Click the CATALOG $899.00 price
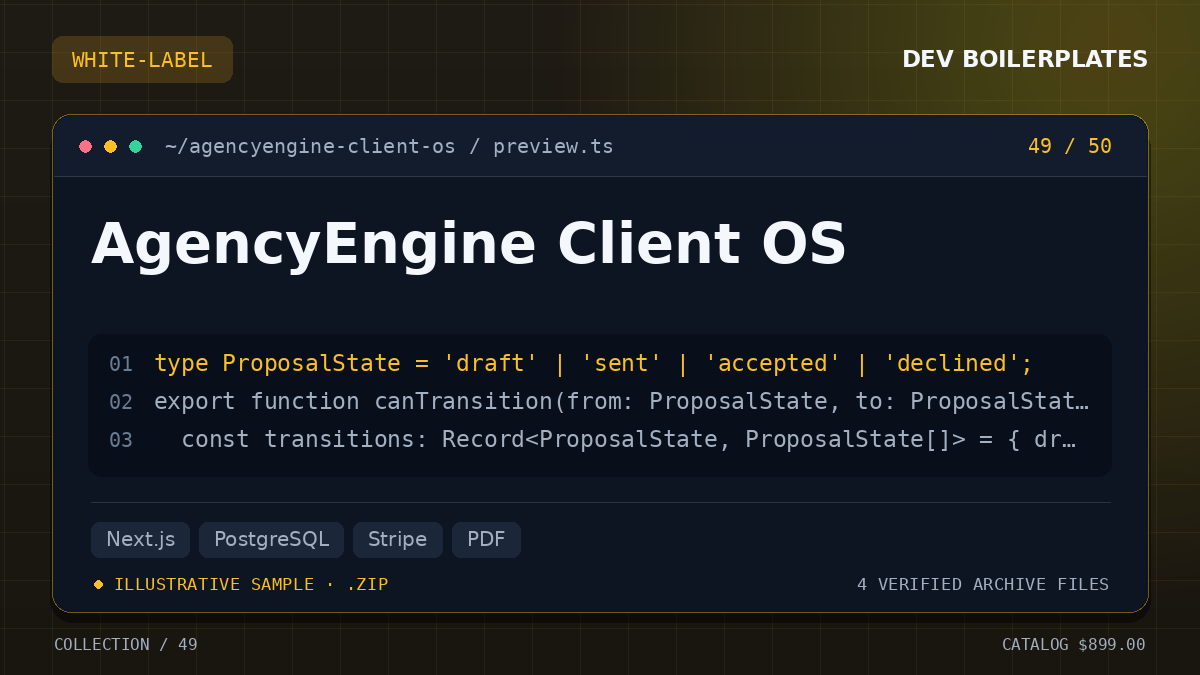Image resolution: width=1200 pixels, height=675 pixels. pyautogui.click(x=1074, y=645)
